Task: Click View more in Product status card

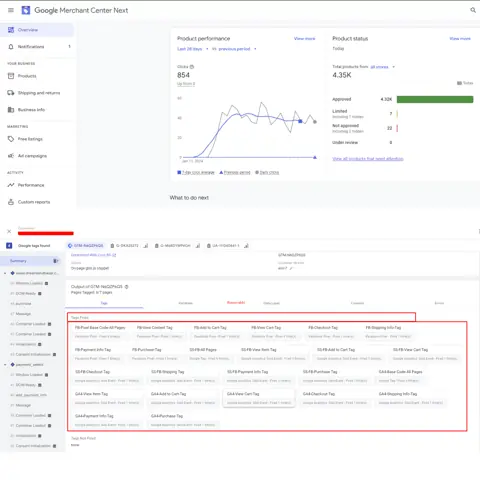Action: 460,39
